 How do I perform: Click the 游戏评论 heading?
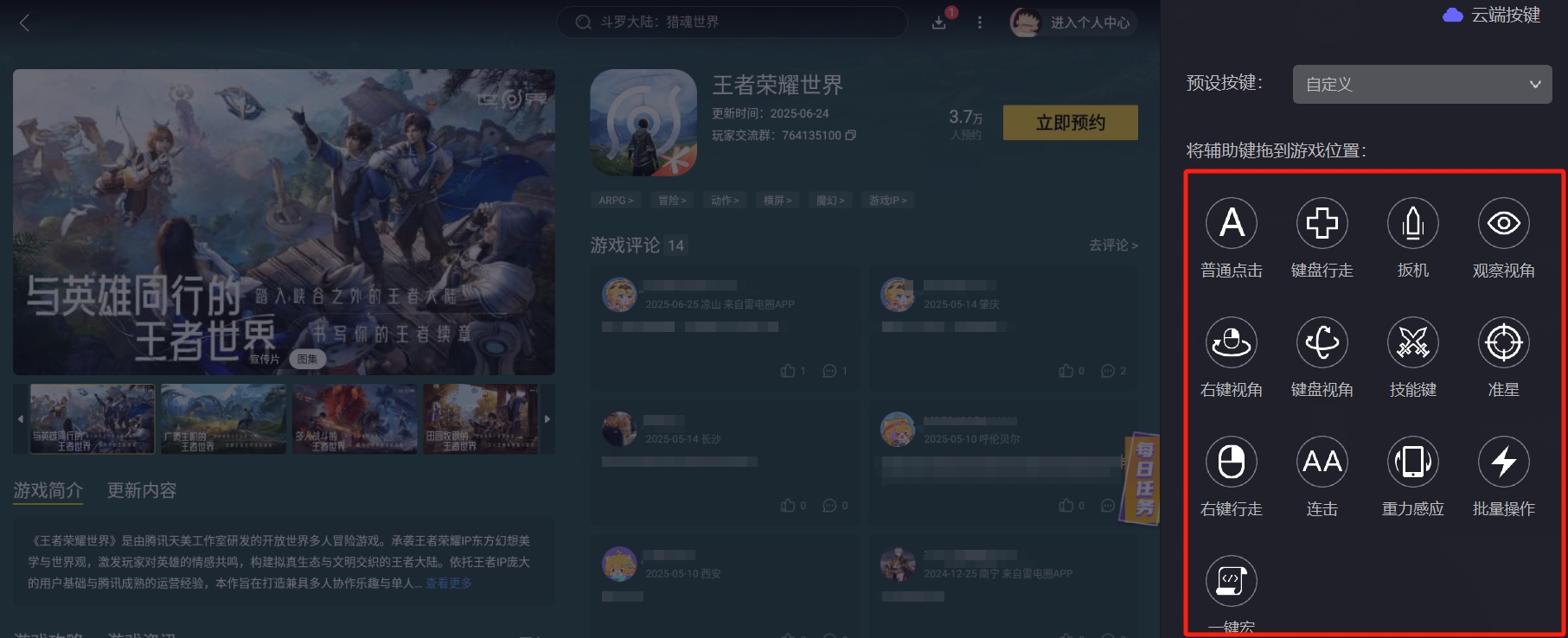624,246
